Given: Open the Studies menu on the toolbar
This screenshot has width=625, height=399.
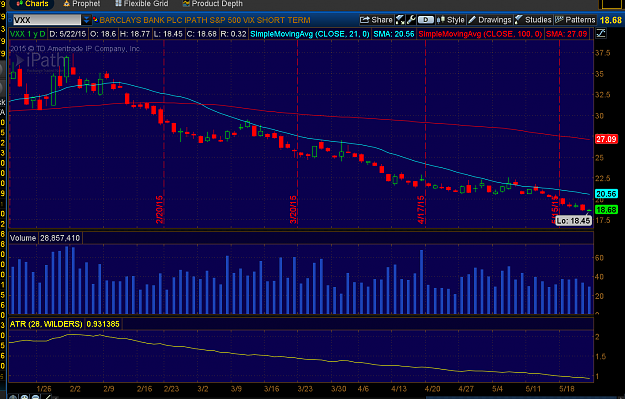Looking at the screenshot, I should [x=533, y=20].
